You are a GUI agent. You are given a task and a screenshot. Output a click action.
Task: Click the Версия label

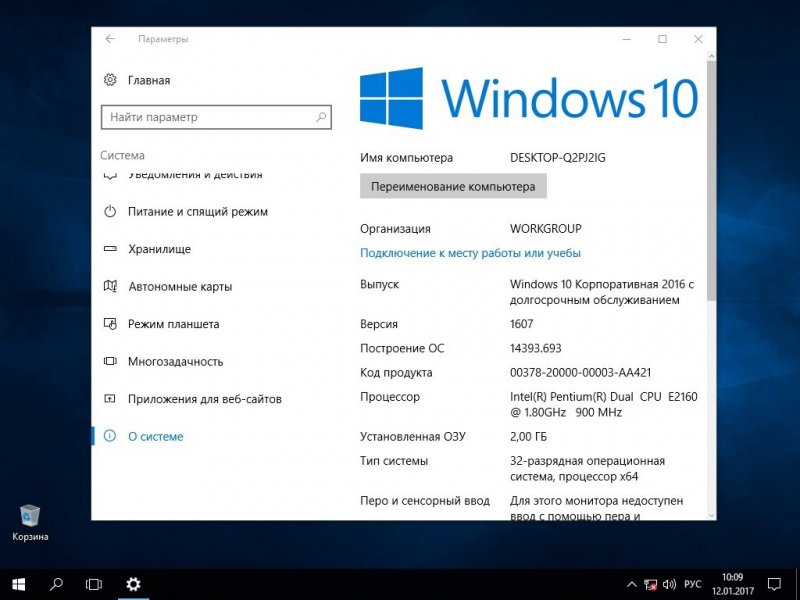click(x=379, y=324)
